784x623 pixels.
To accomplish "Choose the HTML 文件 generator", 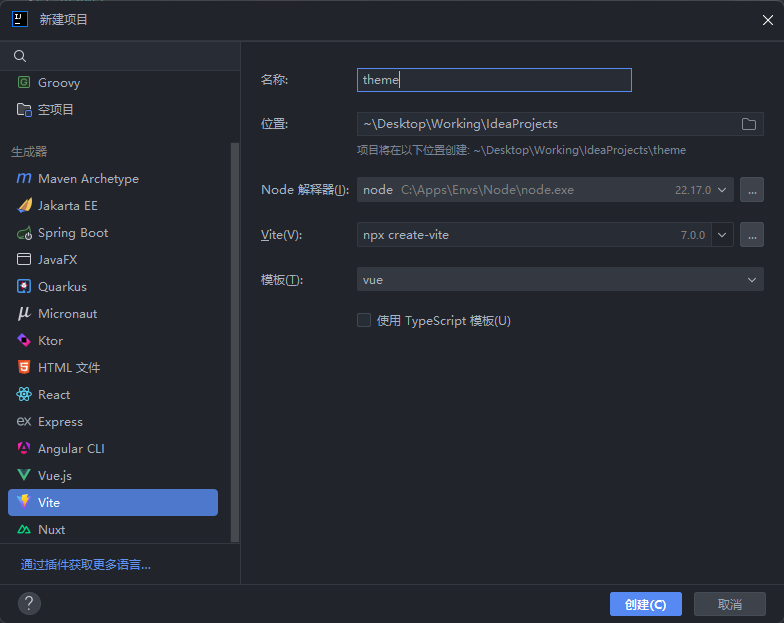I will [113, 368].
